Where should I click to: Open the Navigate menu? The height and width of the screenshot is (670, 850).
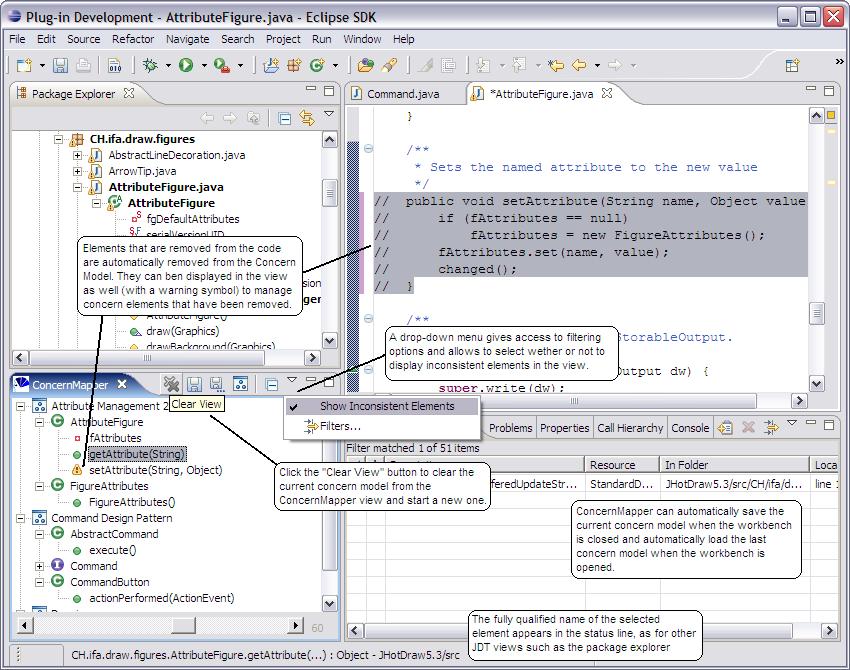click(x=188, y=39)
